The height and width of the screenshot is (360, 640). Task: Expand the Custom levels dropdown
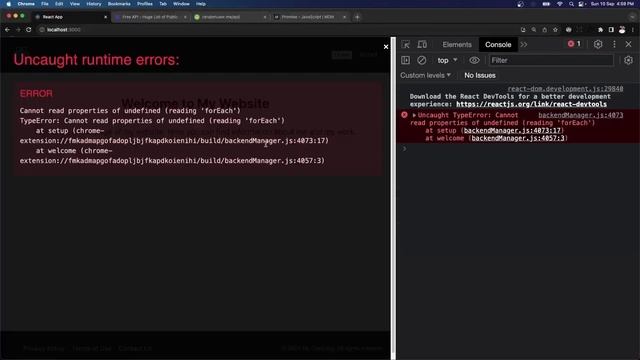425,75
